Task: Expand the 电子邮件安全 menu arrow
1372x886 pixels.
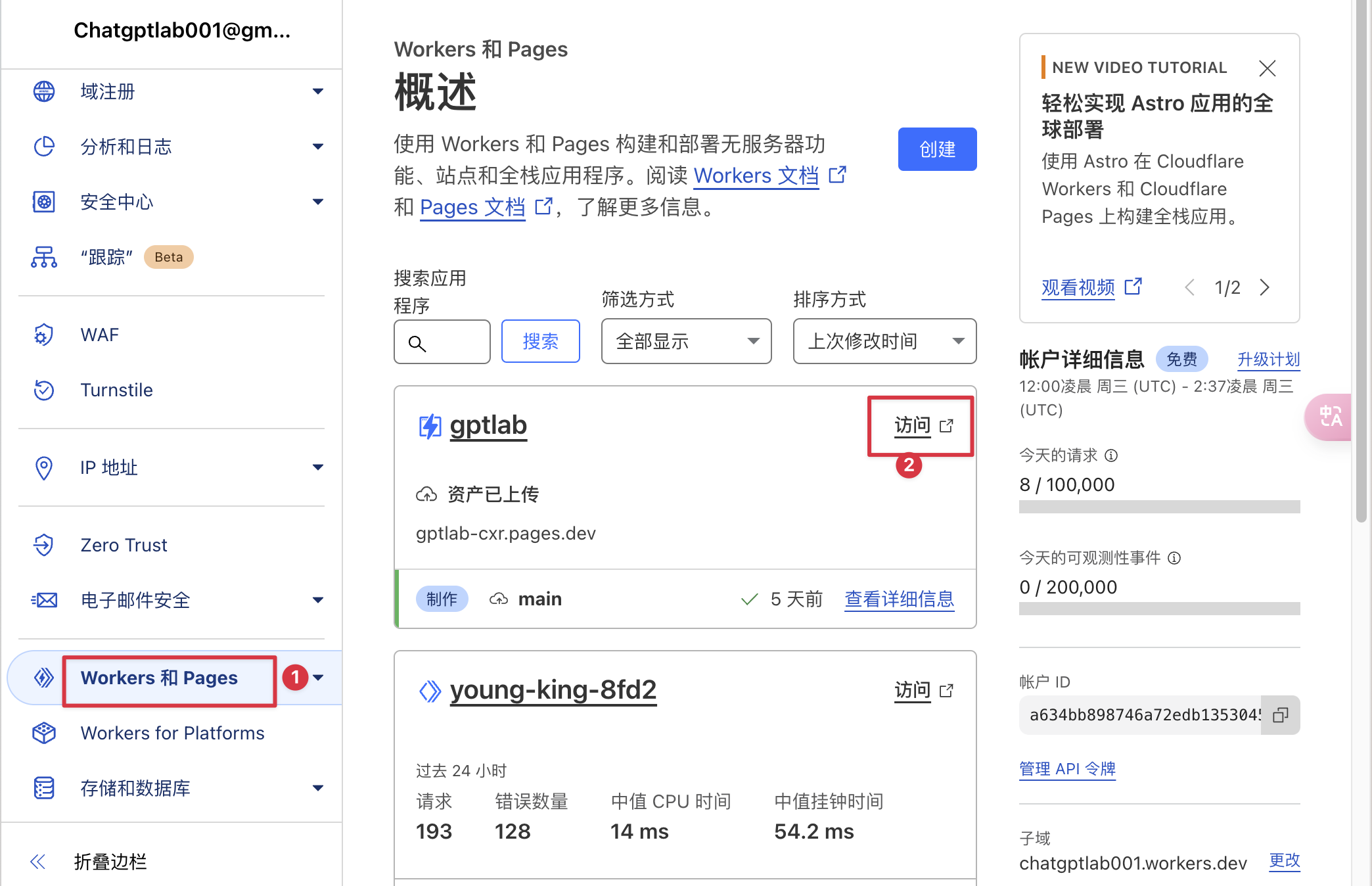Action: click(x=318, y=600)
